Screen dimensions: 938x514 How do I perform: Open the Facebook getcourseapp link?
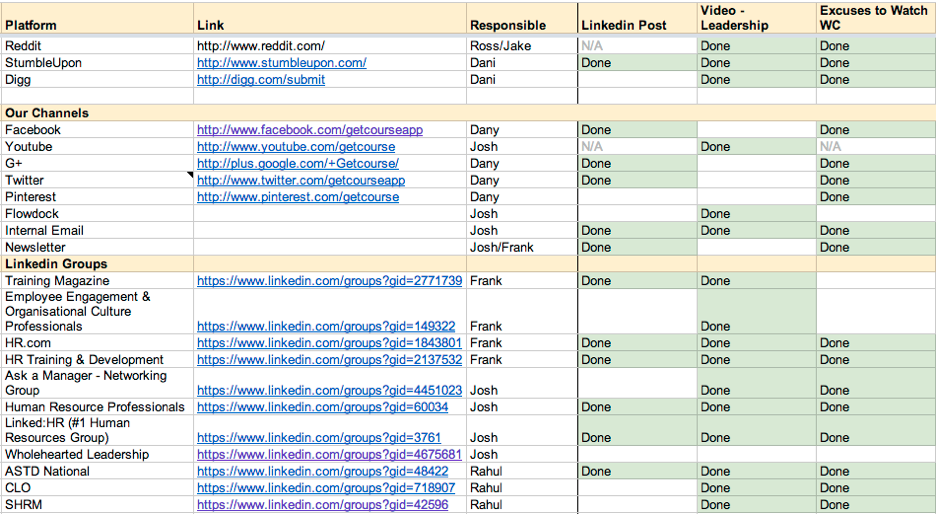point(310,130)
